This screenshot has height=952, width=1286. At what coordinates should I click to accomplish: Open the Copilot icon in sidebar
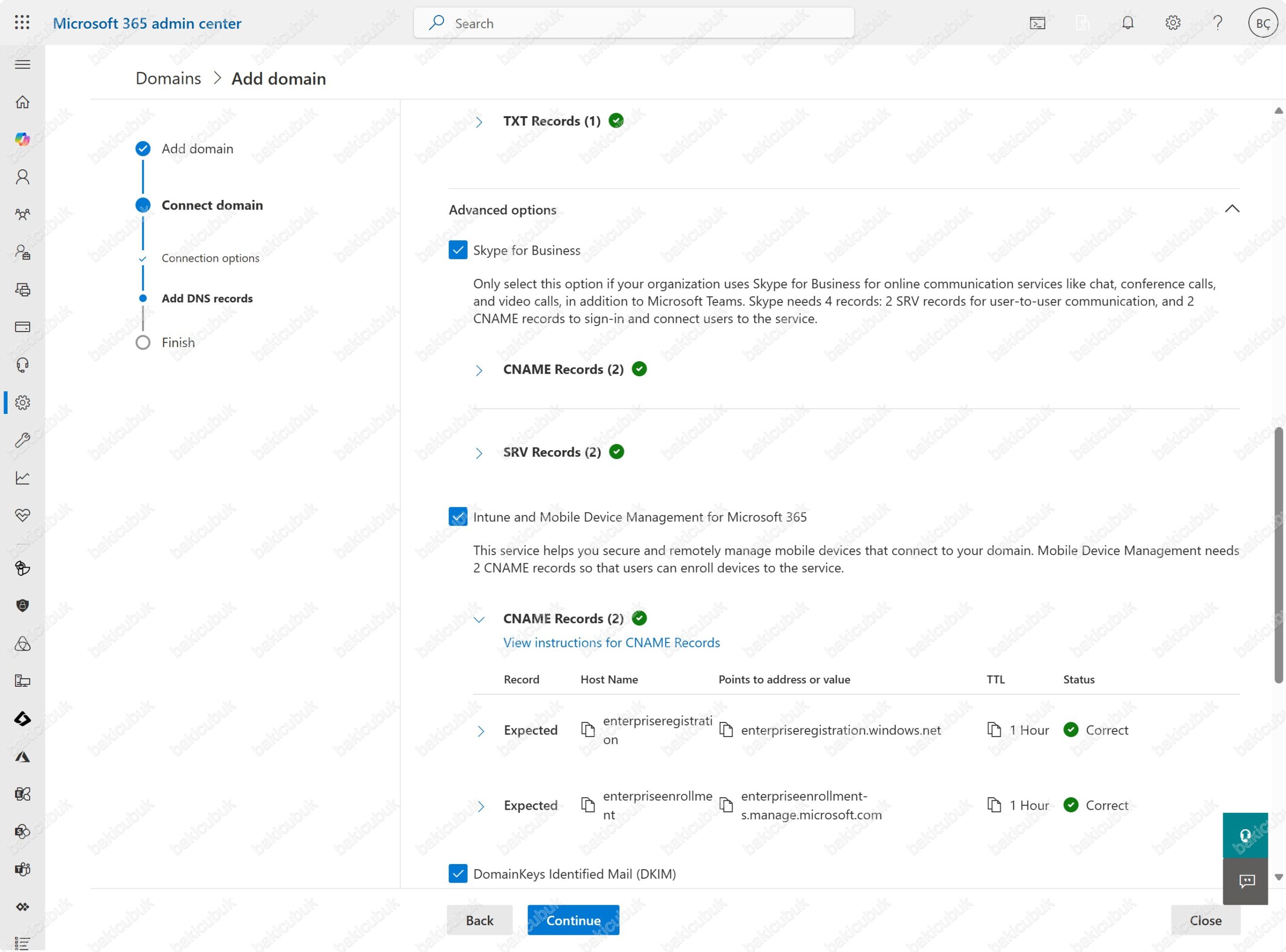click(x=23, y=139)
